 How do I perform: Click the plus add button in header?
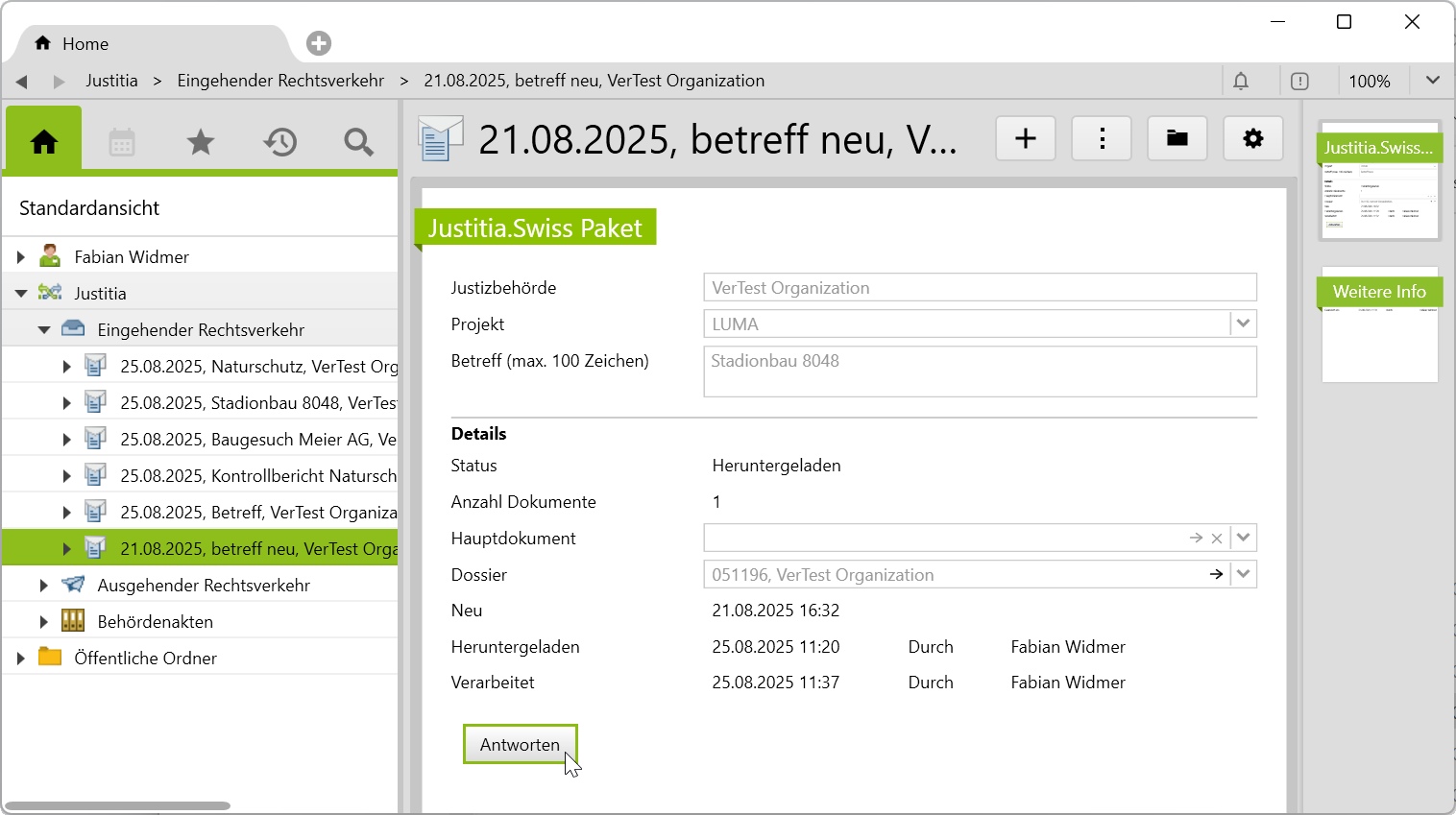coord(1026,139)
